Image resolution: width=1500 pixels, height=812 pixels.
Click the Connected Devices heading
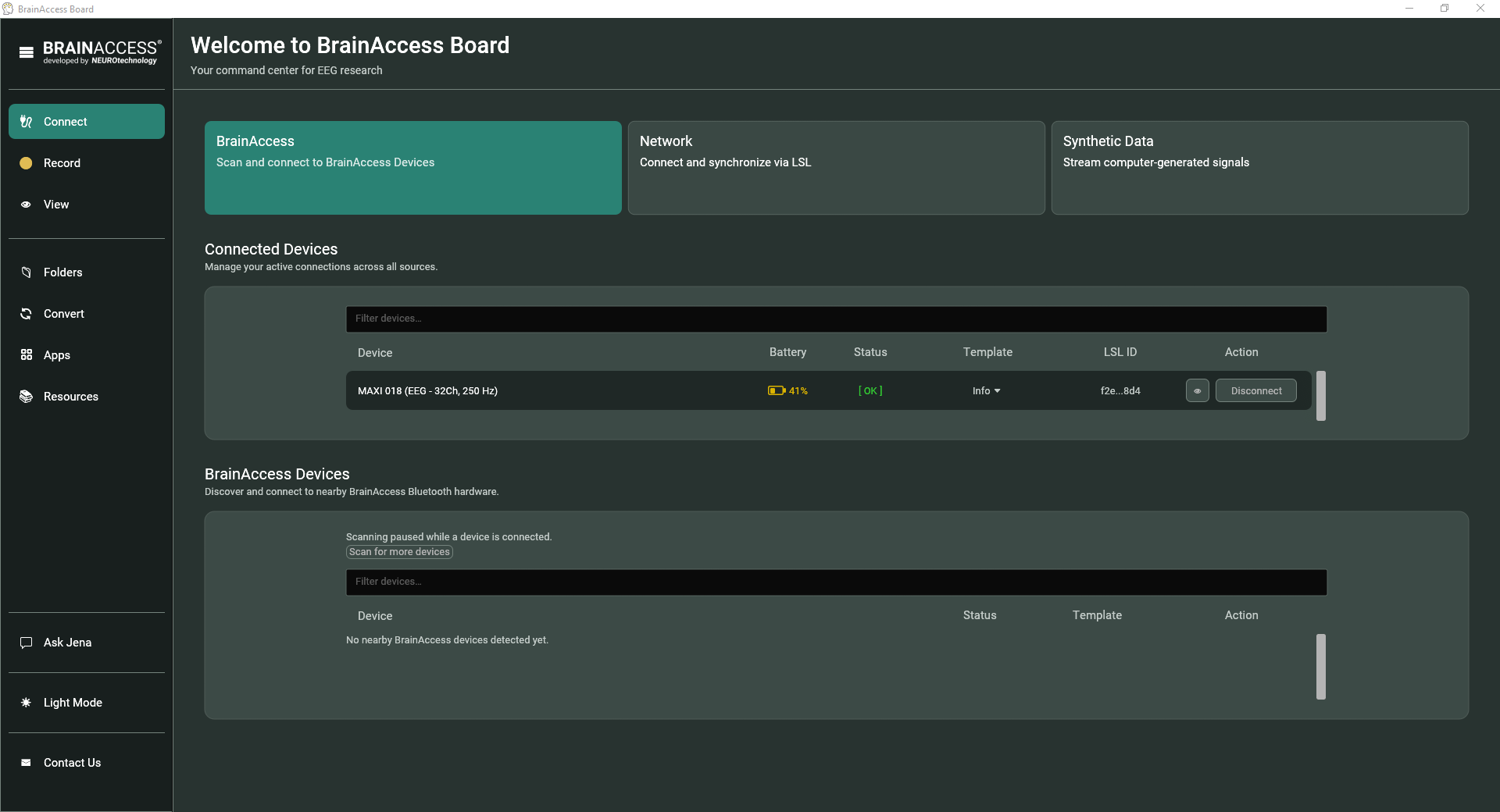click(x=271, y=249)
